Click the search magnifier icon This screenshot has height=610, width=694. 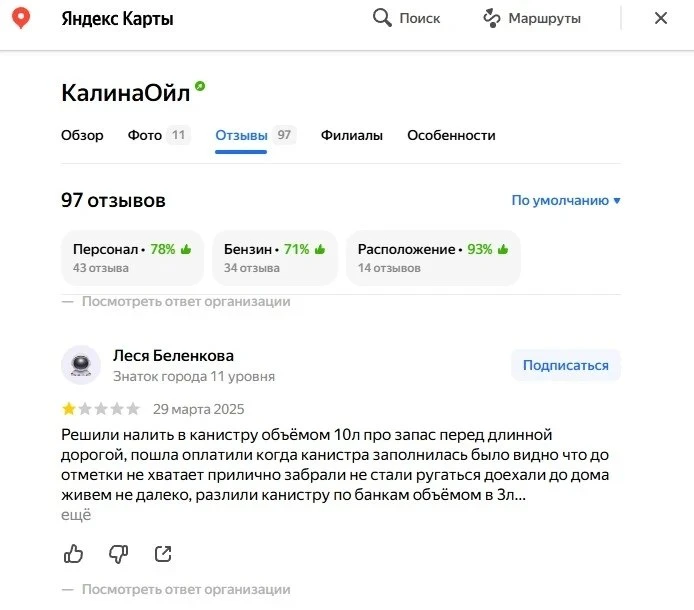[x=381, y=18]
